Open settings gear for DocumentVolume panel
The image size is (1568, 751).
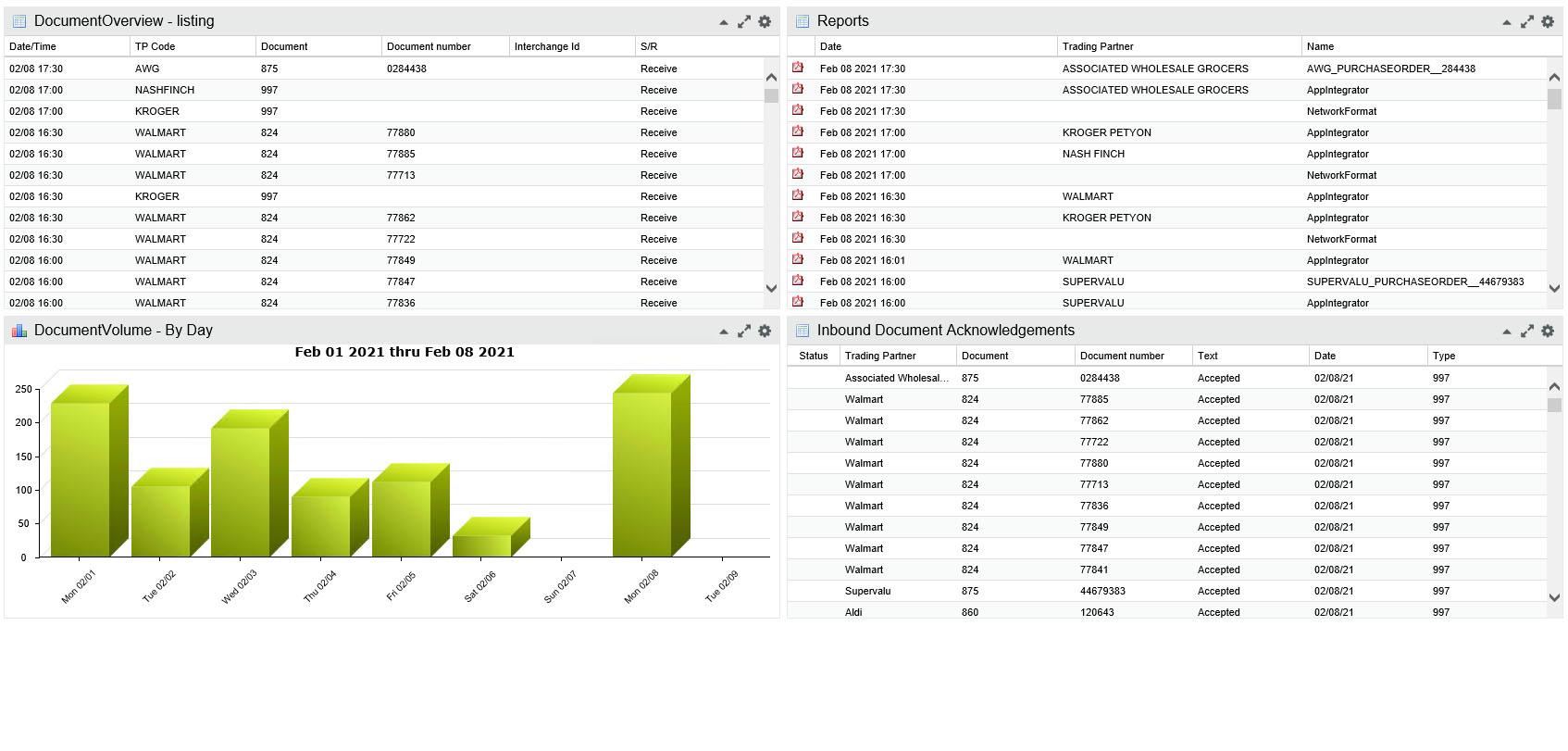(x=765, y=331)
